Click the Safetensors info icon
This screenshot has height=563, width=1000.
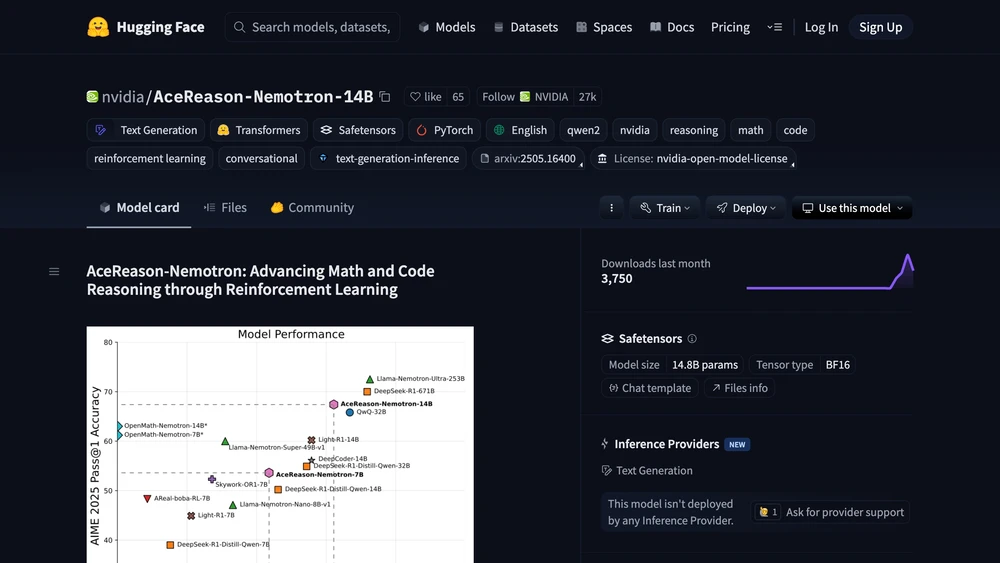[x=692, y=339]
